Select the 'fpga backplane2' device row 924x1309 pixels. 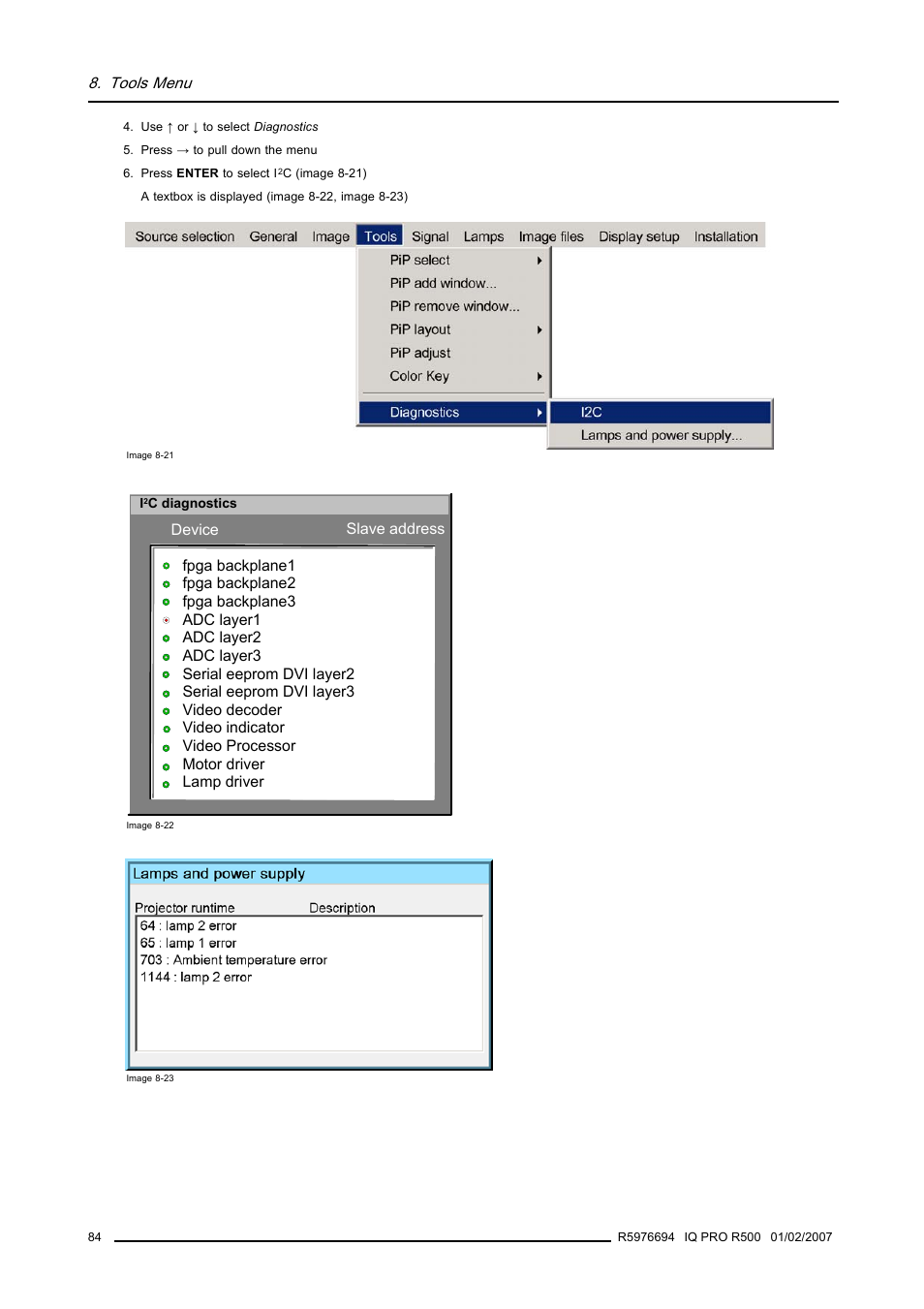click(x=238, y=583)
